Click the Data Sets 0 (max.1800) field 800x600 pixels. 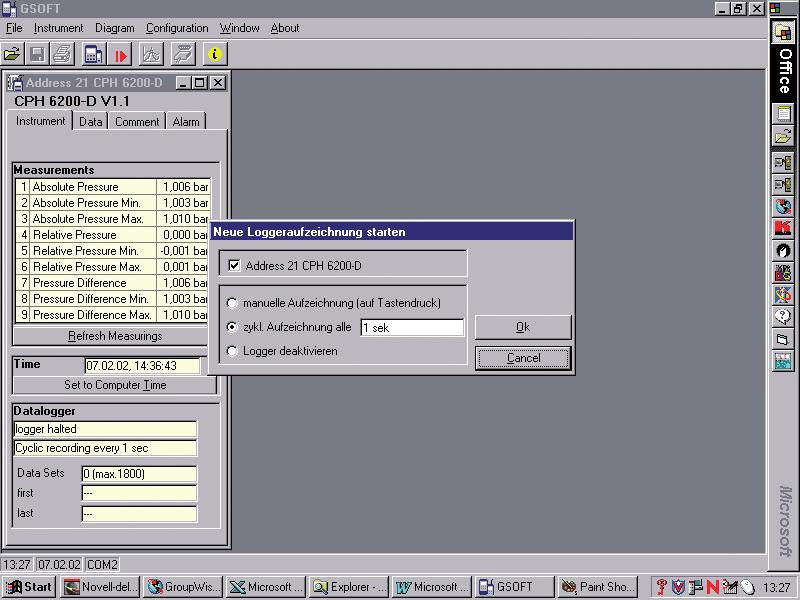pyautogui.click(x=139, y=474)
